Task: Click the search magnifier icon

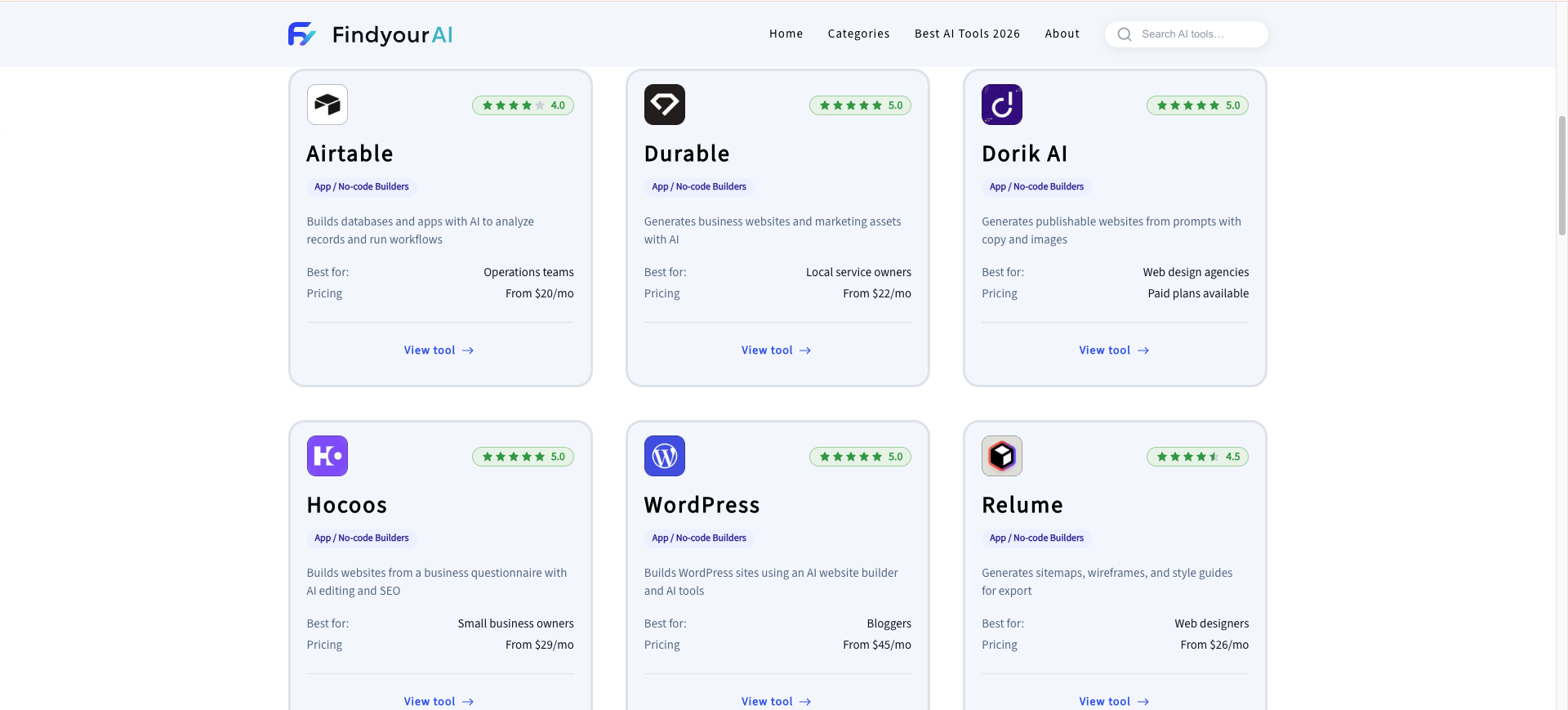Action: (x=1125, y=34)
